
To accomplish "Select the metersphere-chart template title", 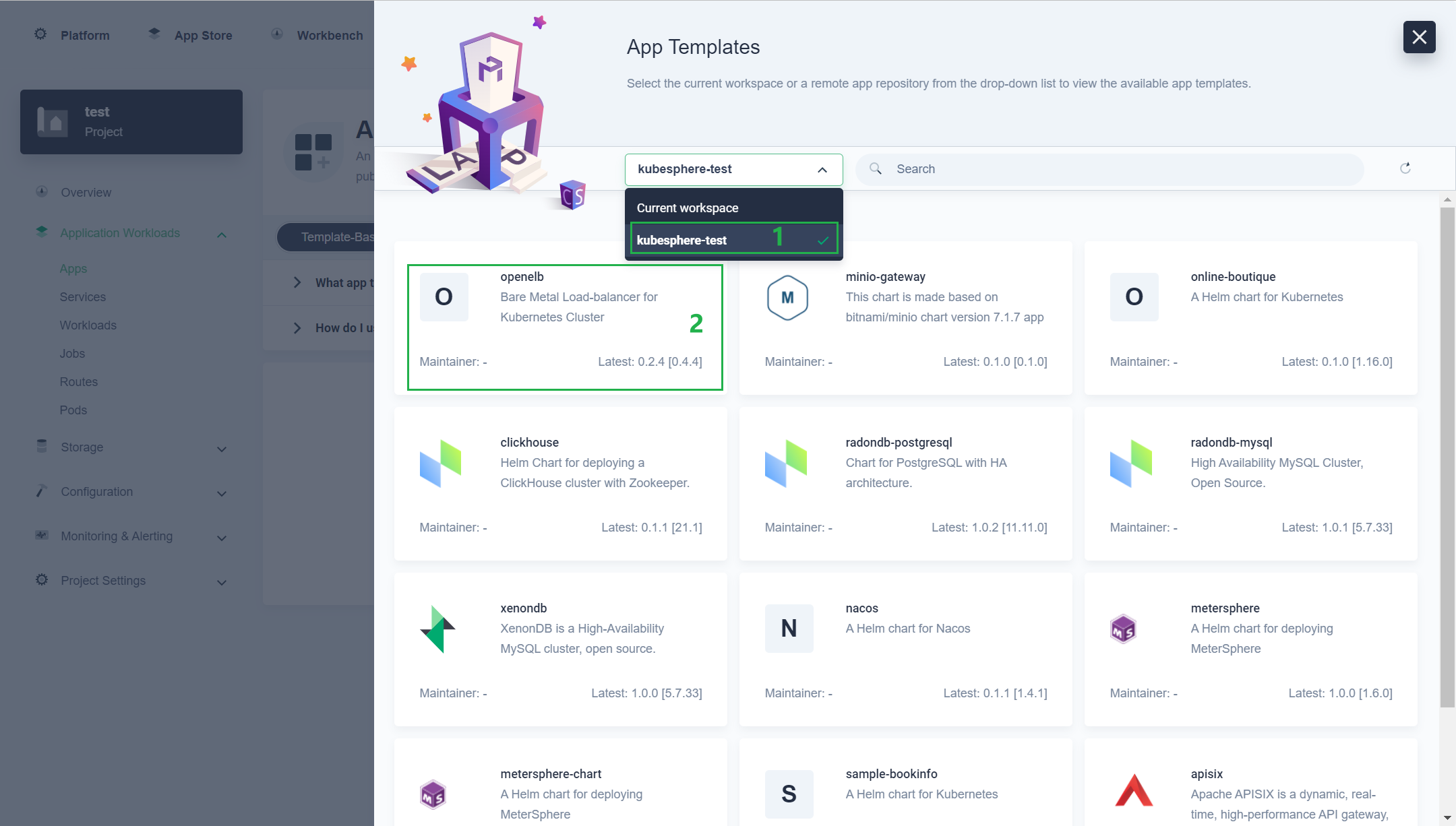I will pyautogui.click(x=550, y=774).
